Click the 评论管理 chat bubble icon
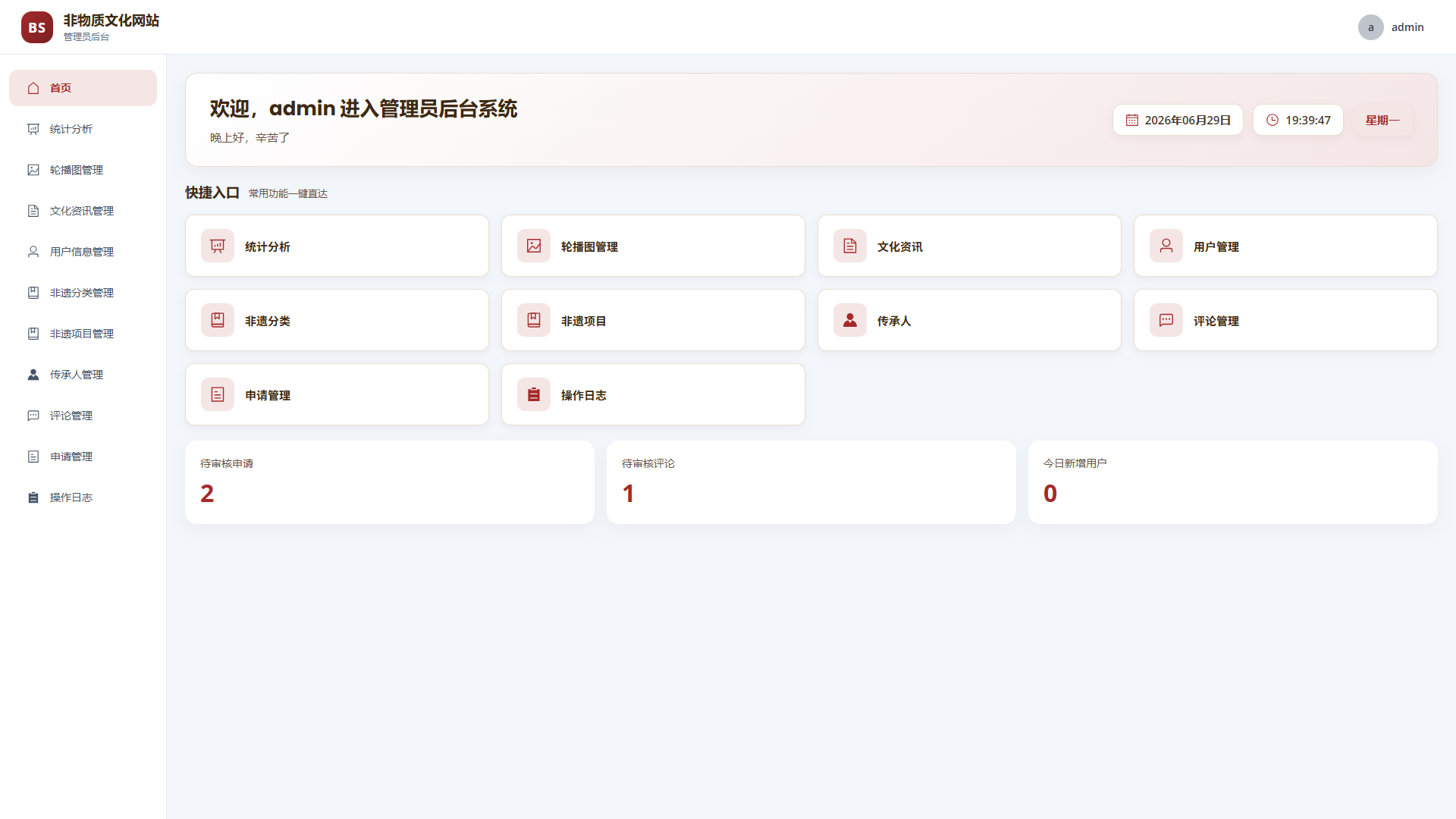 click(1166, 320)
